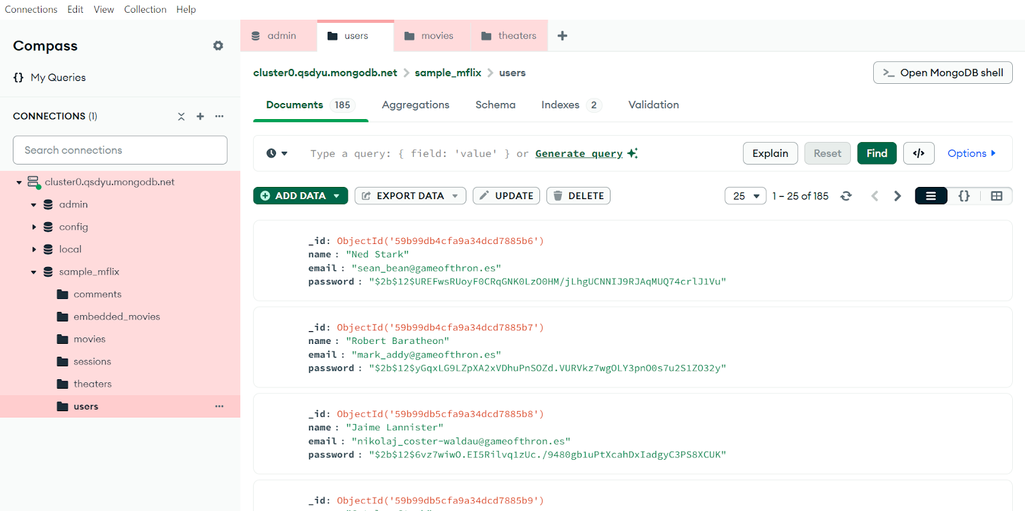Open the Validation tab

click(x=654, y=105)
